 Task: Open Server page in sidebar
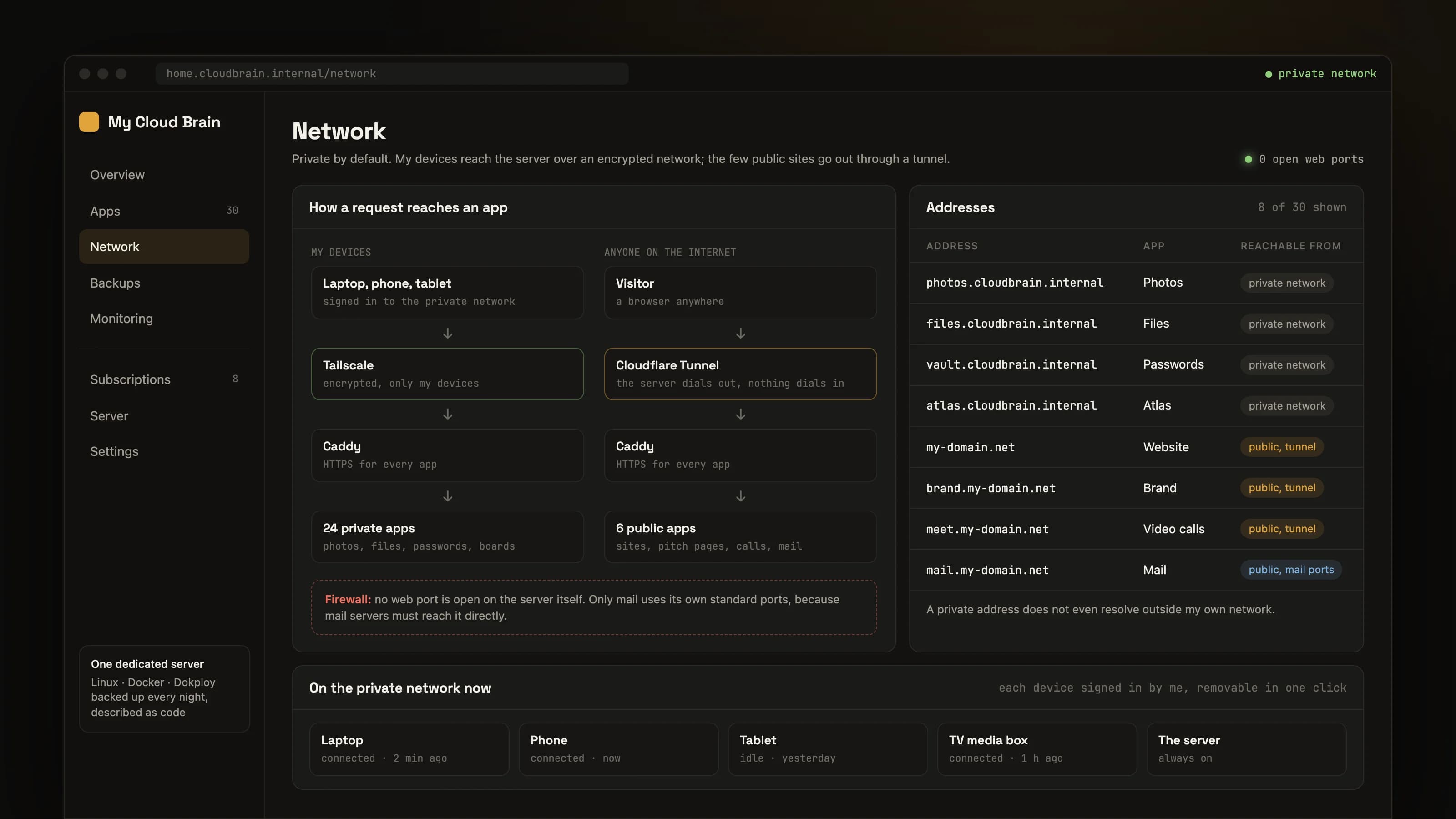(x=164, y=416)
